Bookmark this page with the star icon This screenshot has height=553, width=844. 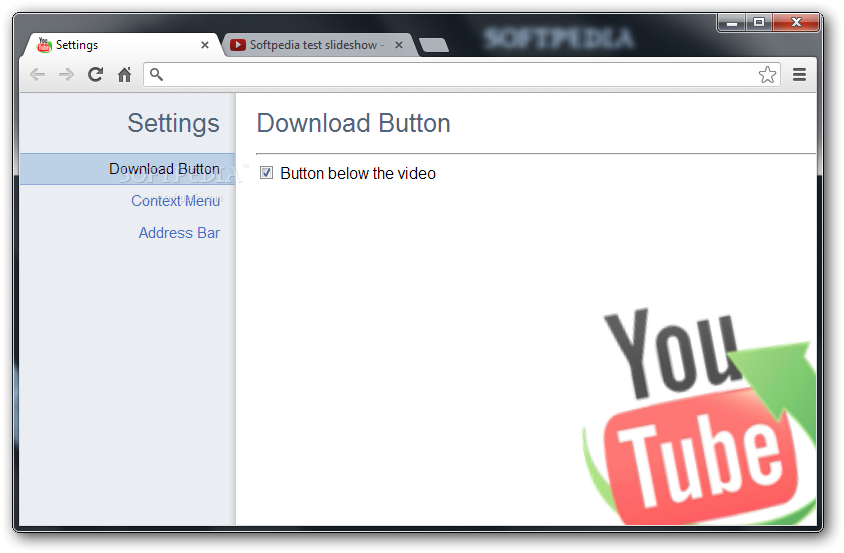pos(767,74)
